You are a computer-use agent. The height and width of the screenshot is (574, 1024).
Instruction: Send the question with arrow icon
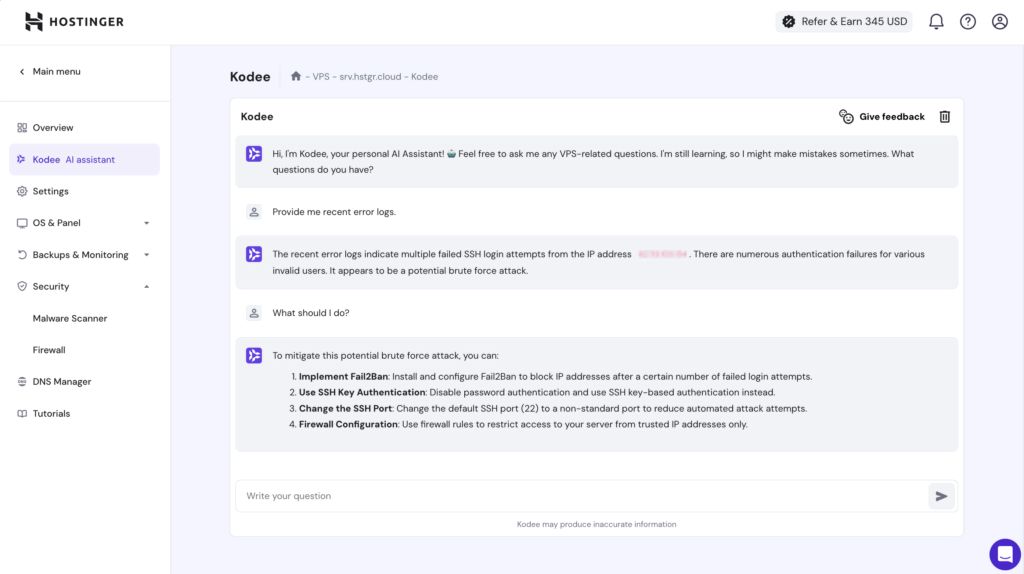coord(940,496)
